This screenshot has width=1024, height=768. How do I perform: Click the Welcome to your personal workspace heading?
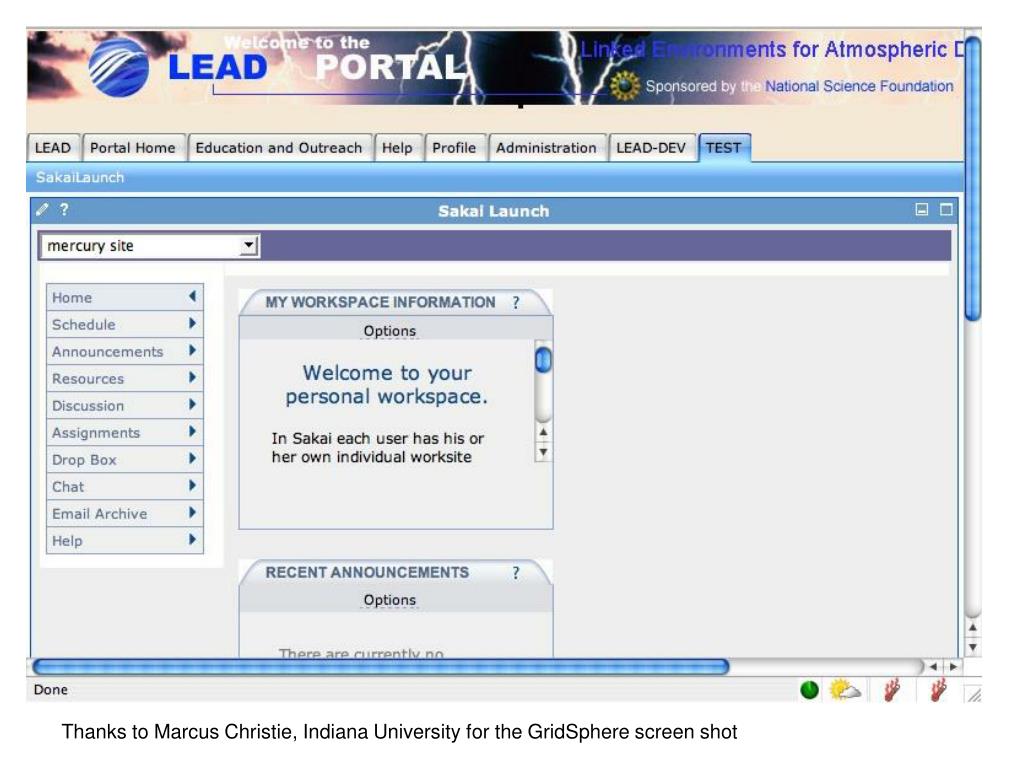(x=387, y=385)
